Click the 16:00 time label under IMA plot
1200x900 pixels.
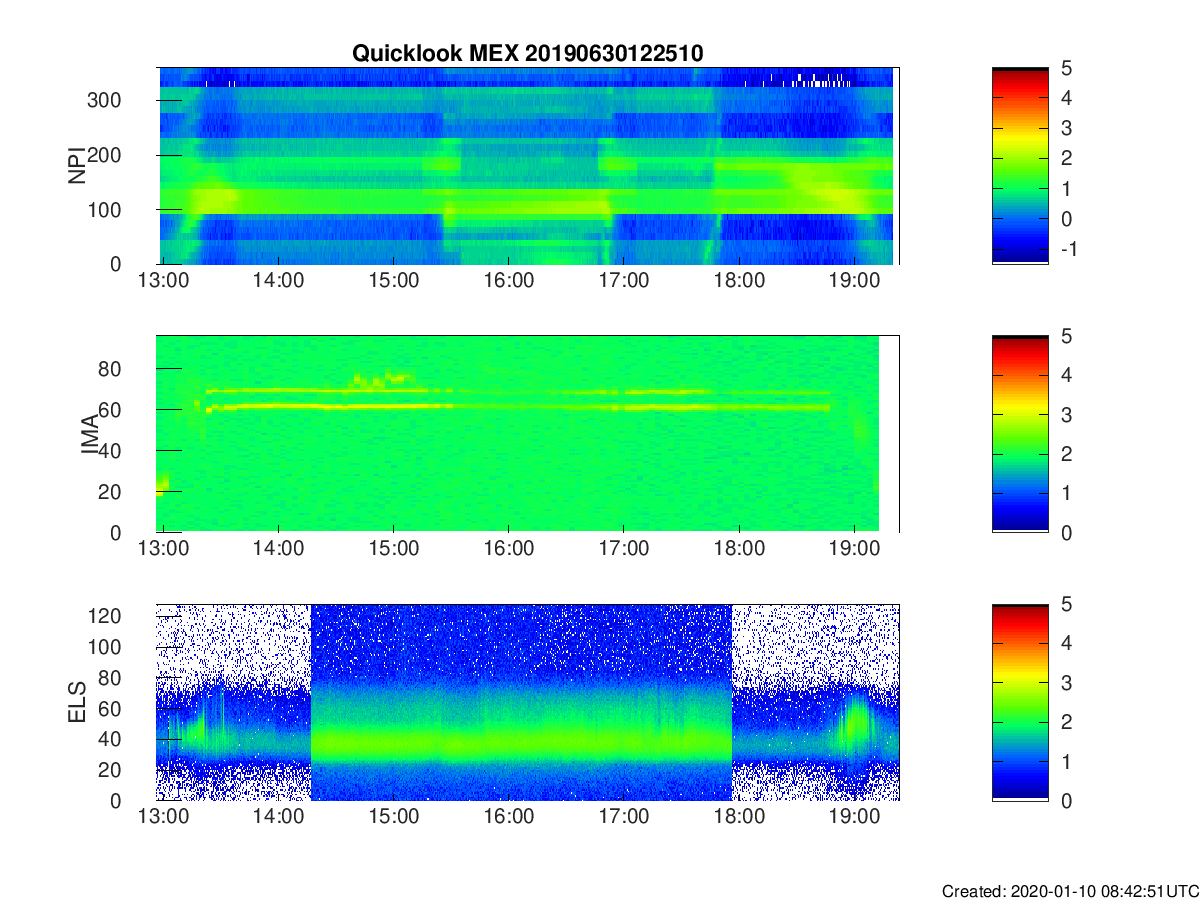tap(509, 551)
